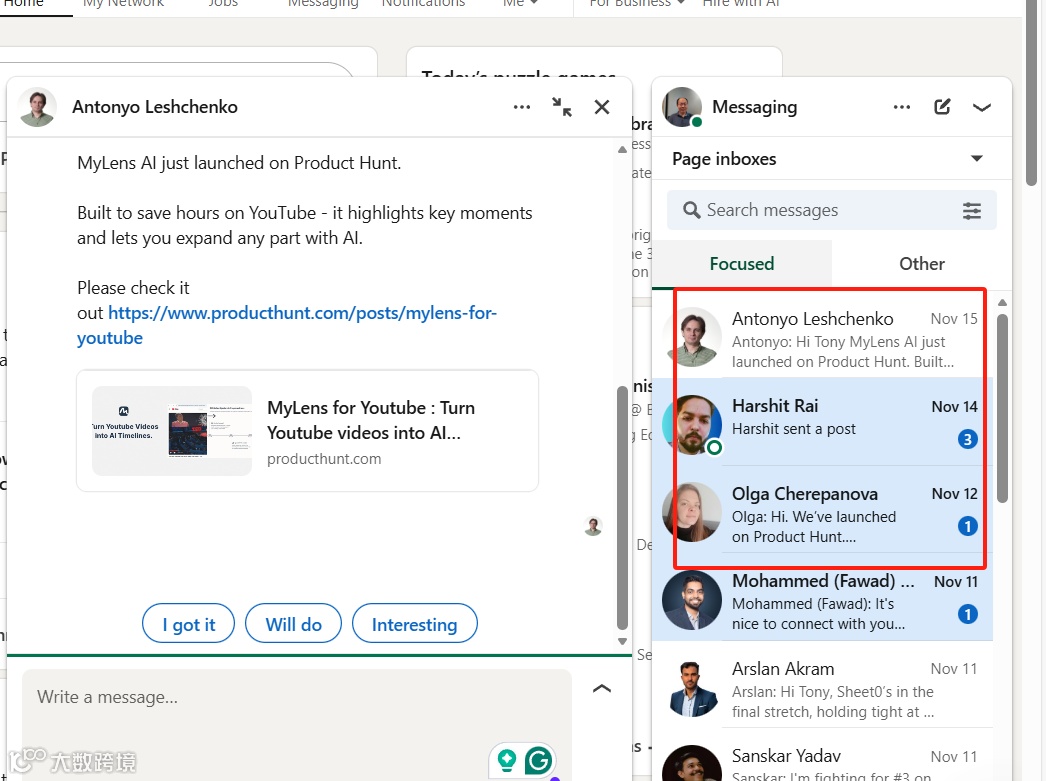Viewport: 1046px width, 781px height.
Task: Click your profile photo in Messaging header
Action: click(x=682, y=107)
